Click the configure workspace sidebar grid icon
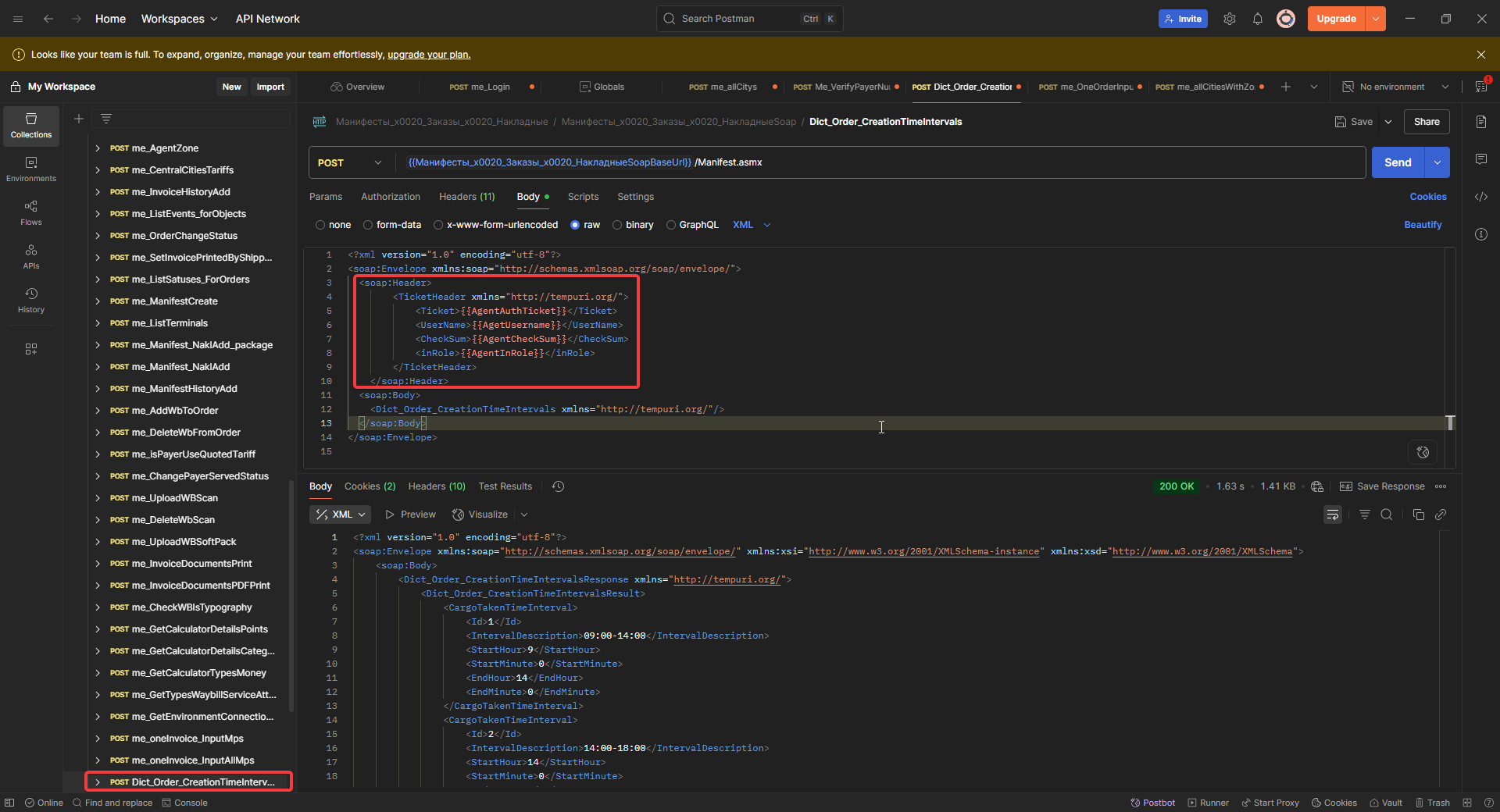This screenshot has width=1500, height=812. click(31, 349)
